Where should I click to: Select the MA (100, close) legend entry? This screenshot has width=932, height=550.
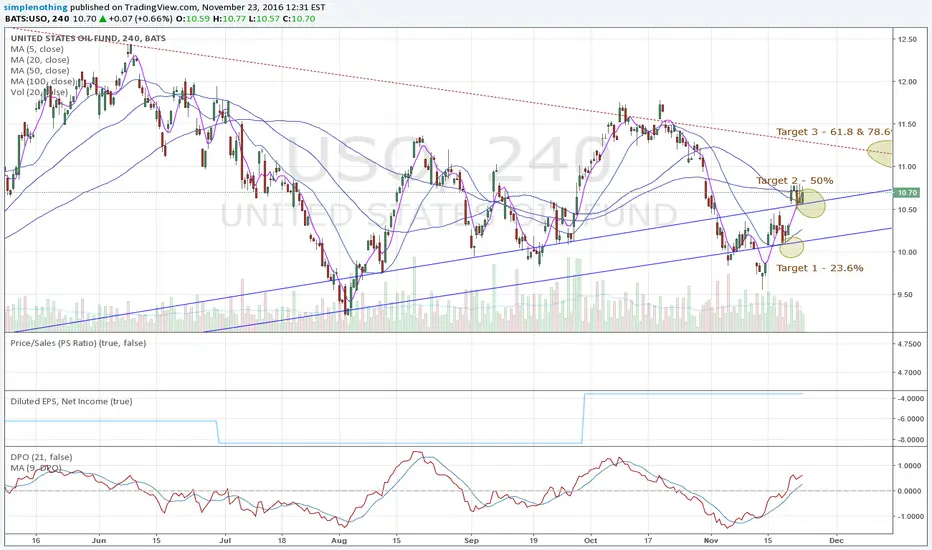coord(42,81)
